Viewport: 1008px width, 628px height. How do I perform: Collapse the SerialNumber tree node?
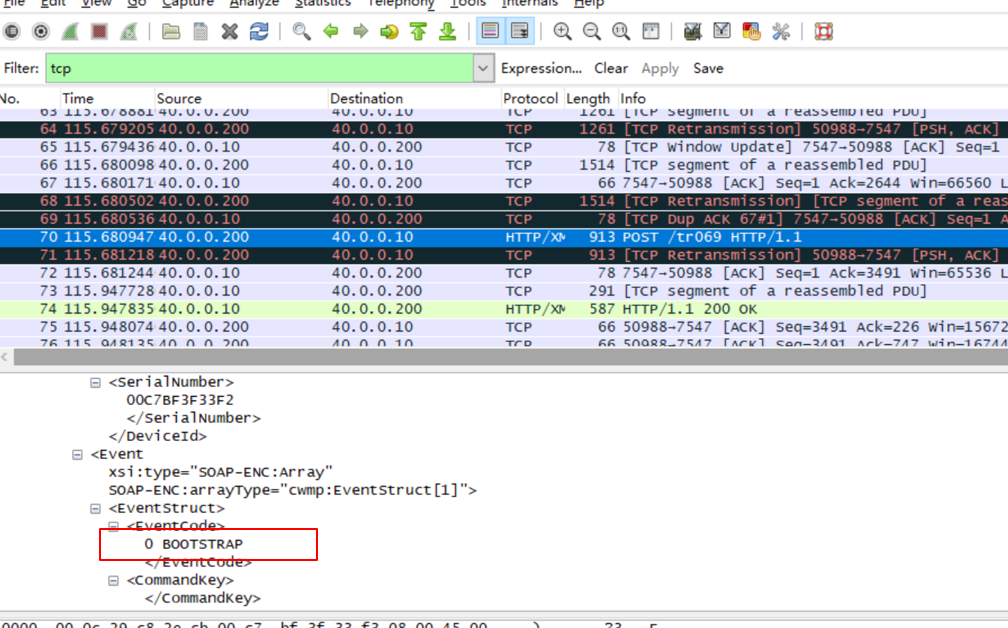coord(95,382)
